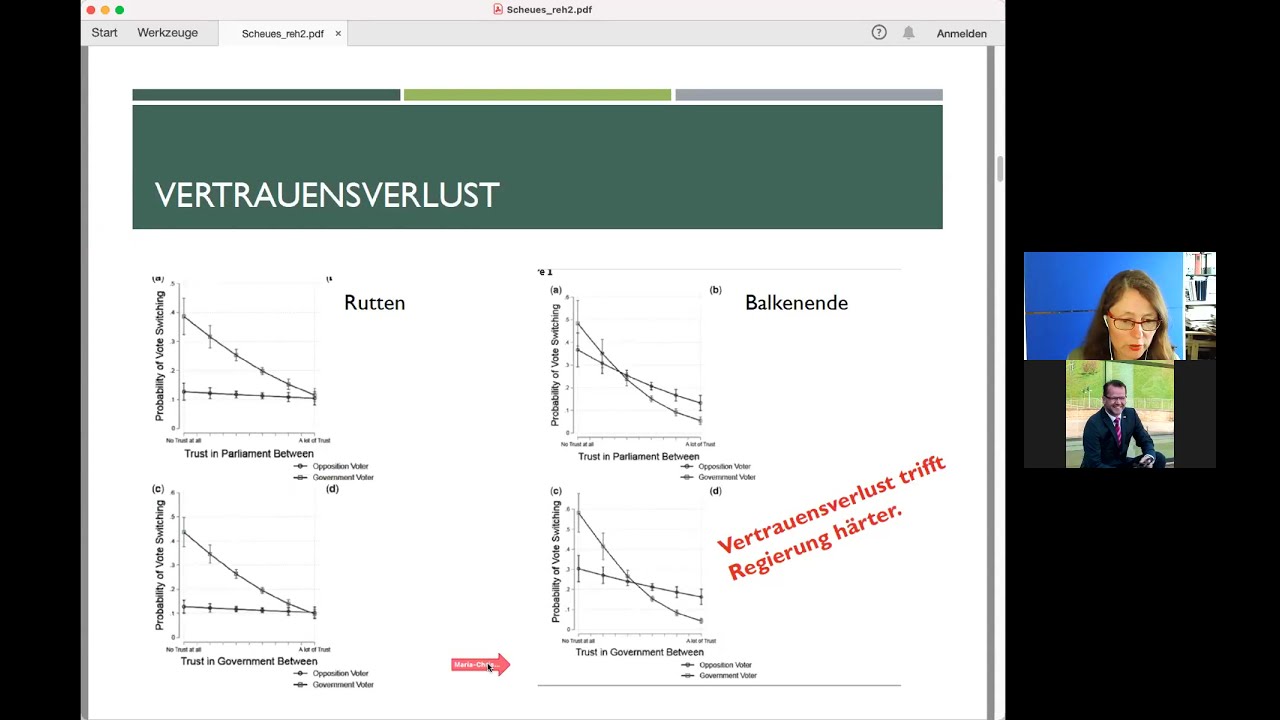Click the Anmelden sign-in button

tap(961, 33)
